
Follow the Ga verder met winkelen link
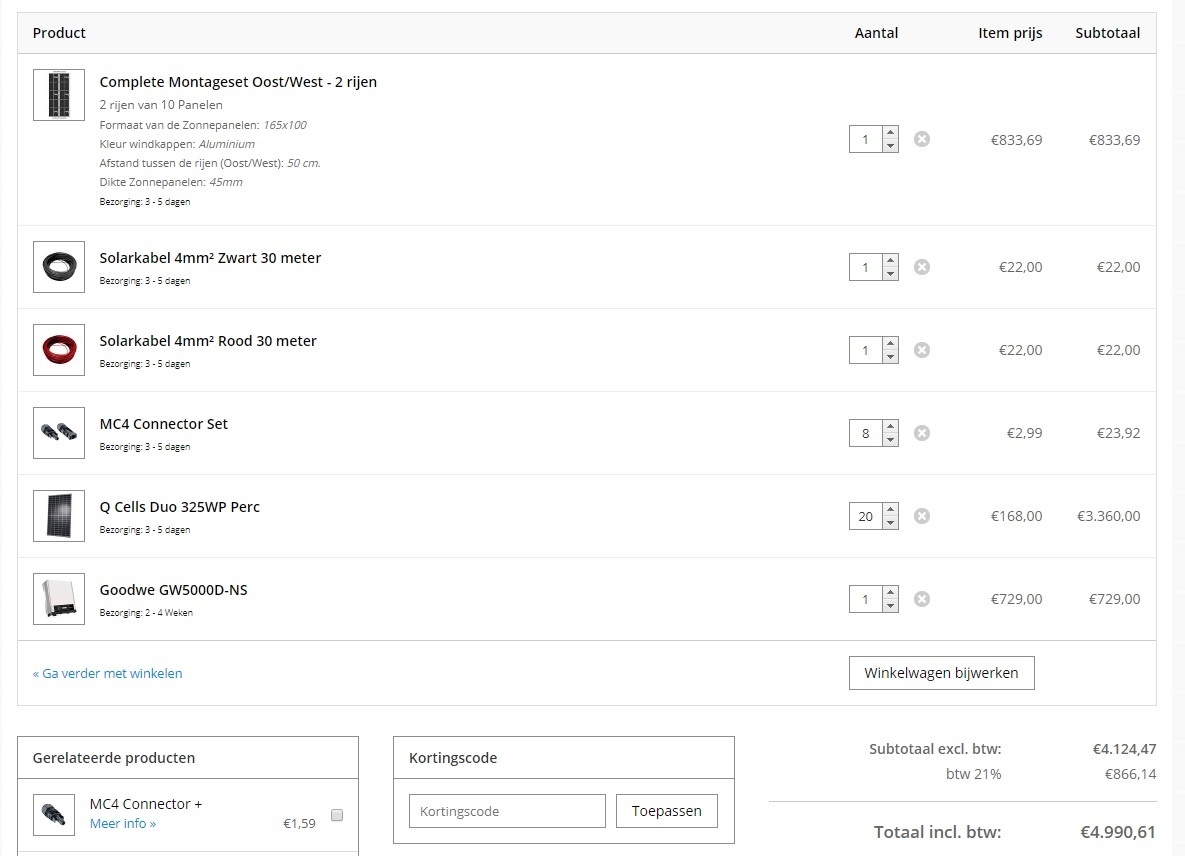pos(108,673)
